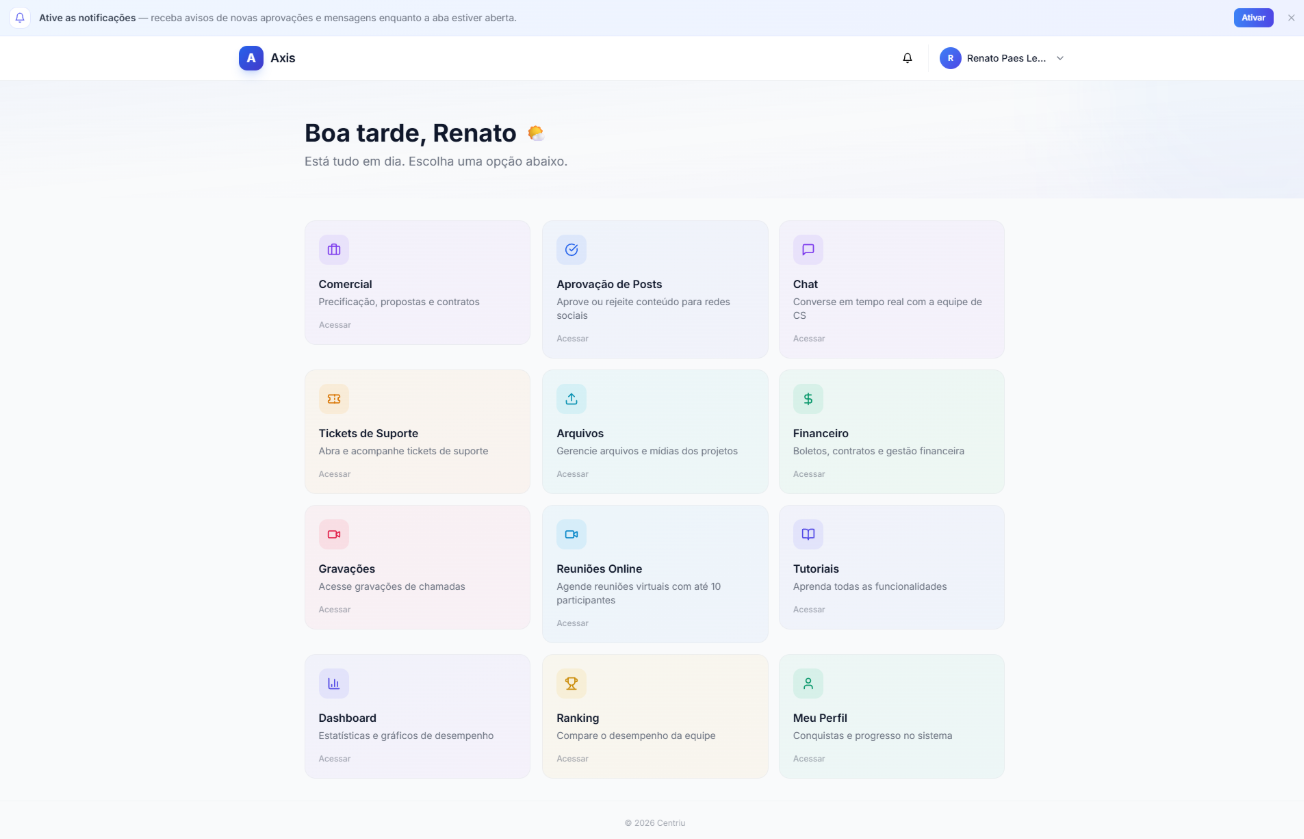Click the Financeiro dollar sign icon

808,399
